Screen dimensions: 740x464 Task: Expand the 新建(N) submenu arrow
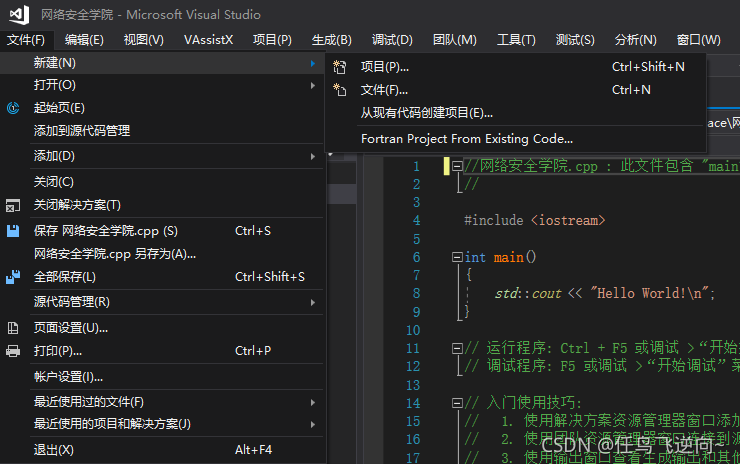point(313,63)
